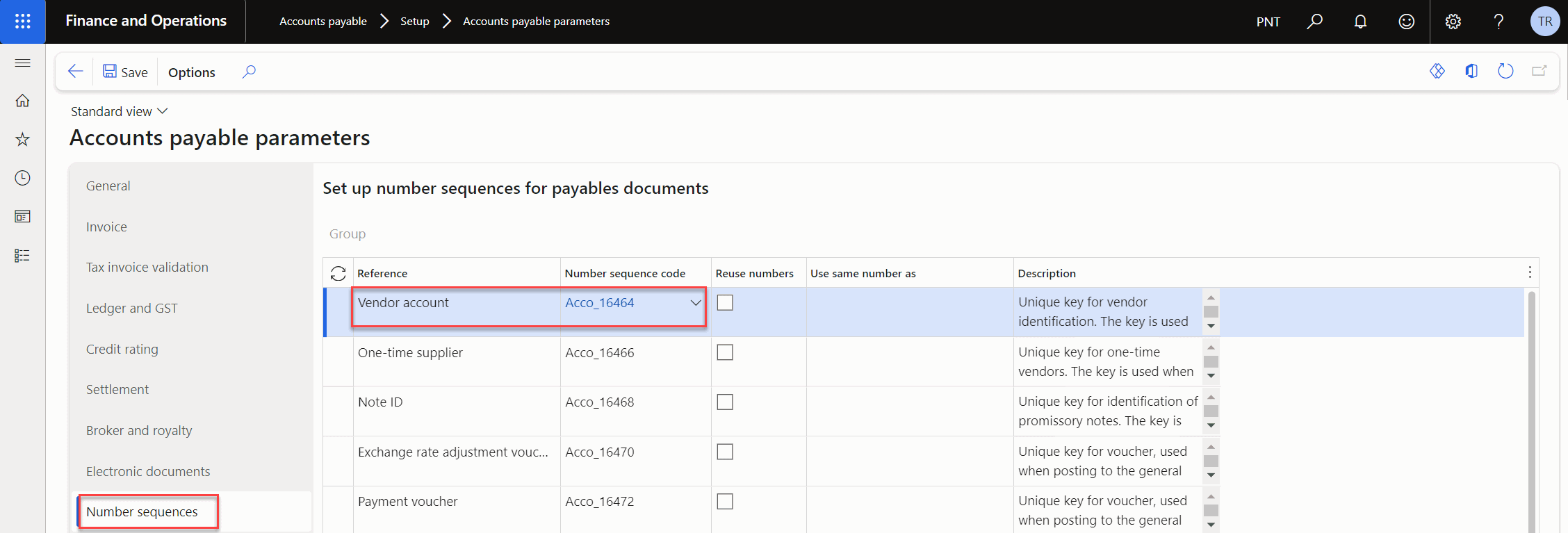Screen dimensions: 1568x533
Task: Open the Acco_16464 number sequence link
Action: (600, 303)
